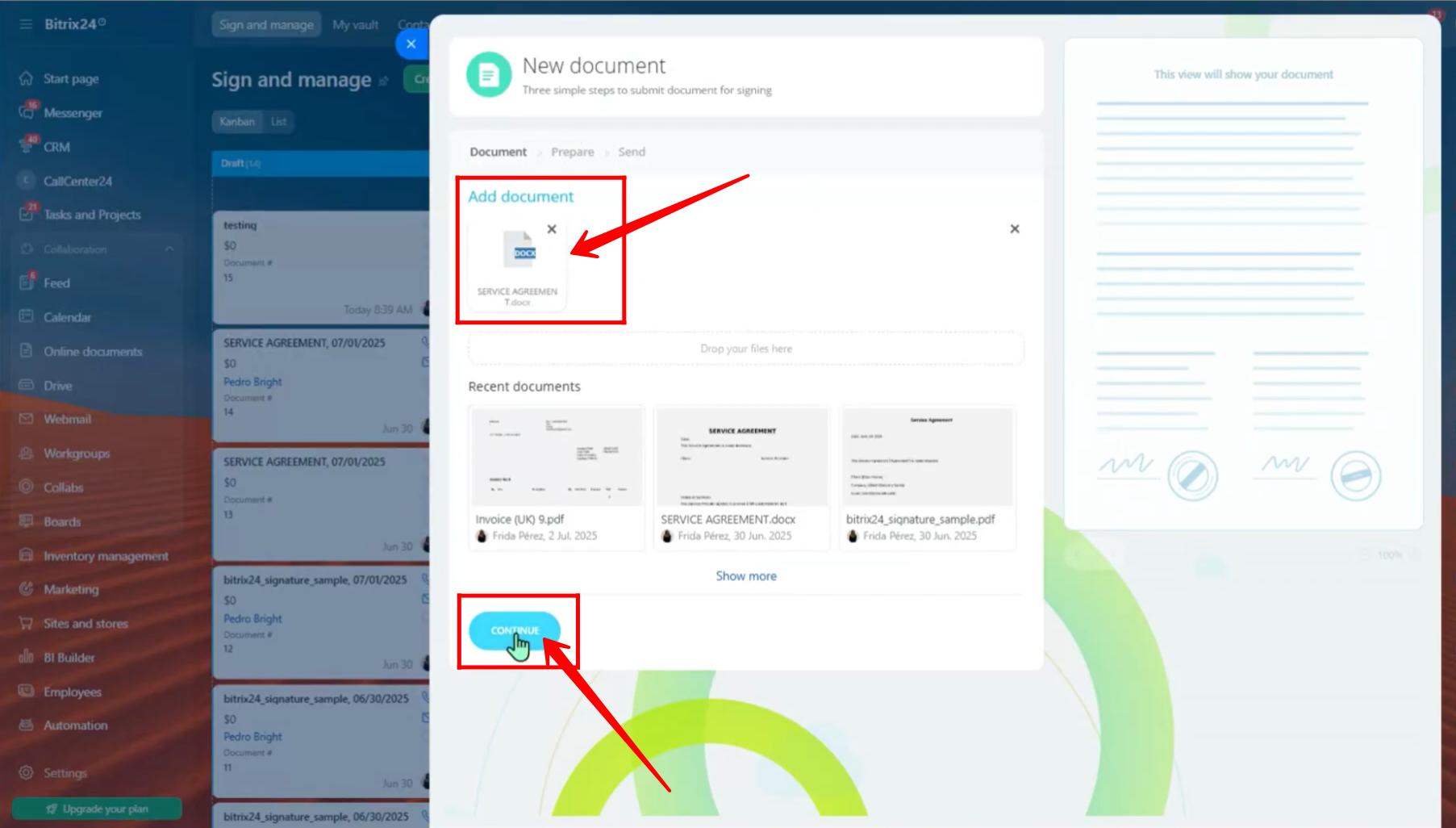Screen dimensions: 1456x828
Task: Open Pedro Bright on document 12 card
Action: click(x=252, y=619)
